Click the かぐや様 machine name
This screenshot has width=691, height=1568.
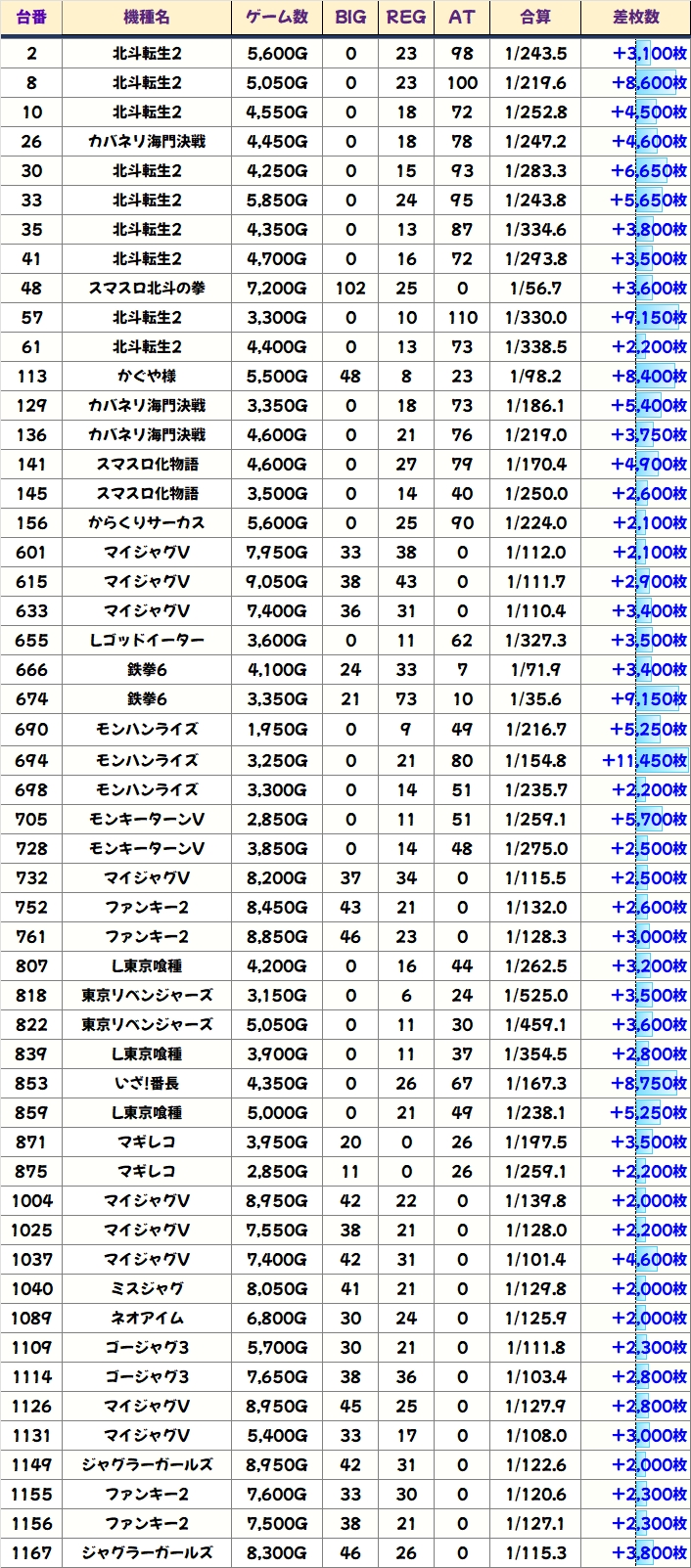pyautogui.click(x=147, y=377)
